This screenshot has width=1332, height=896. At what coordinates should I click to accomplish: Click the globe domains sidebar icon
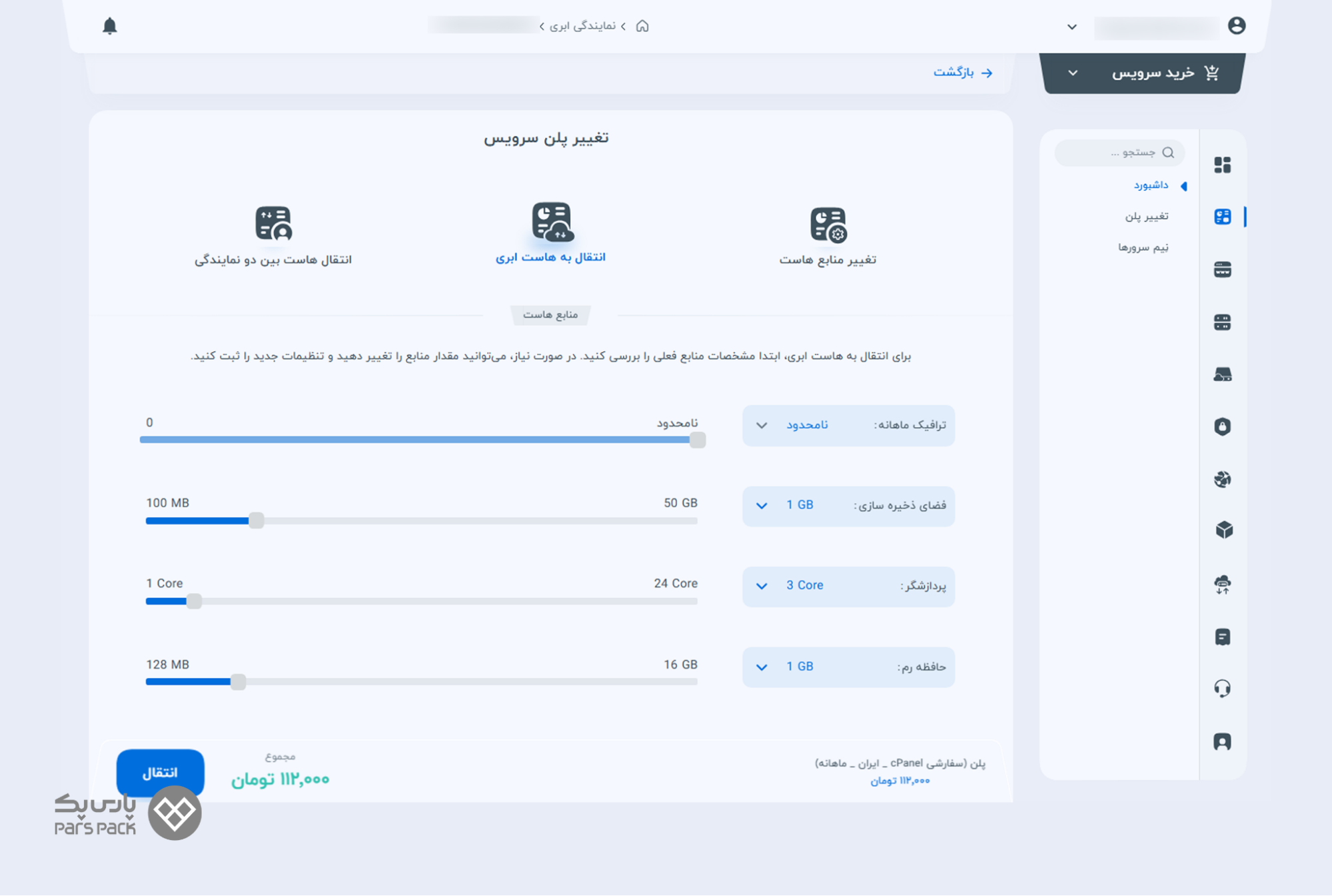(x=1223, y=479)
